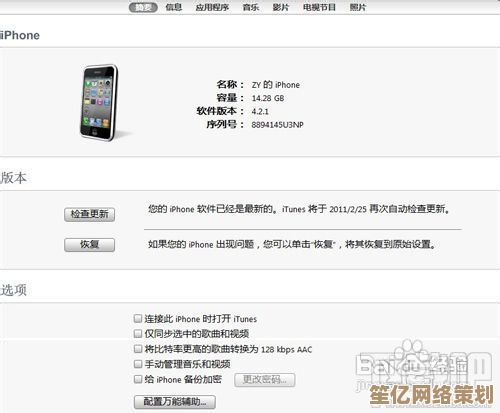
Task: Open the 电视节目 tab
Action: [319, 7]
